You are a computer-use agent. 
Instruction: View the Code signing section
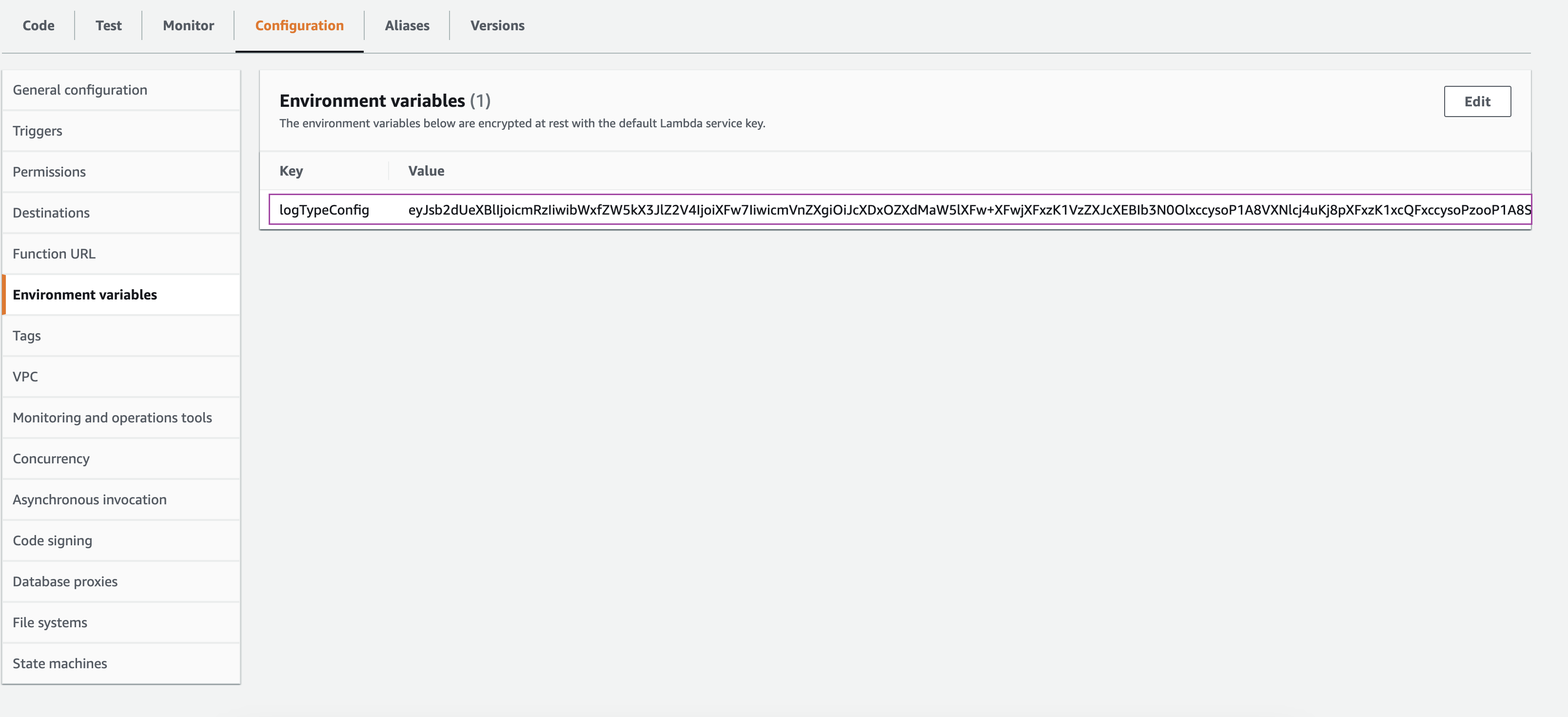[x=52, y=540]
